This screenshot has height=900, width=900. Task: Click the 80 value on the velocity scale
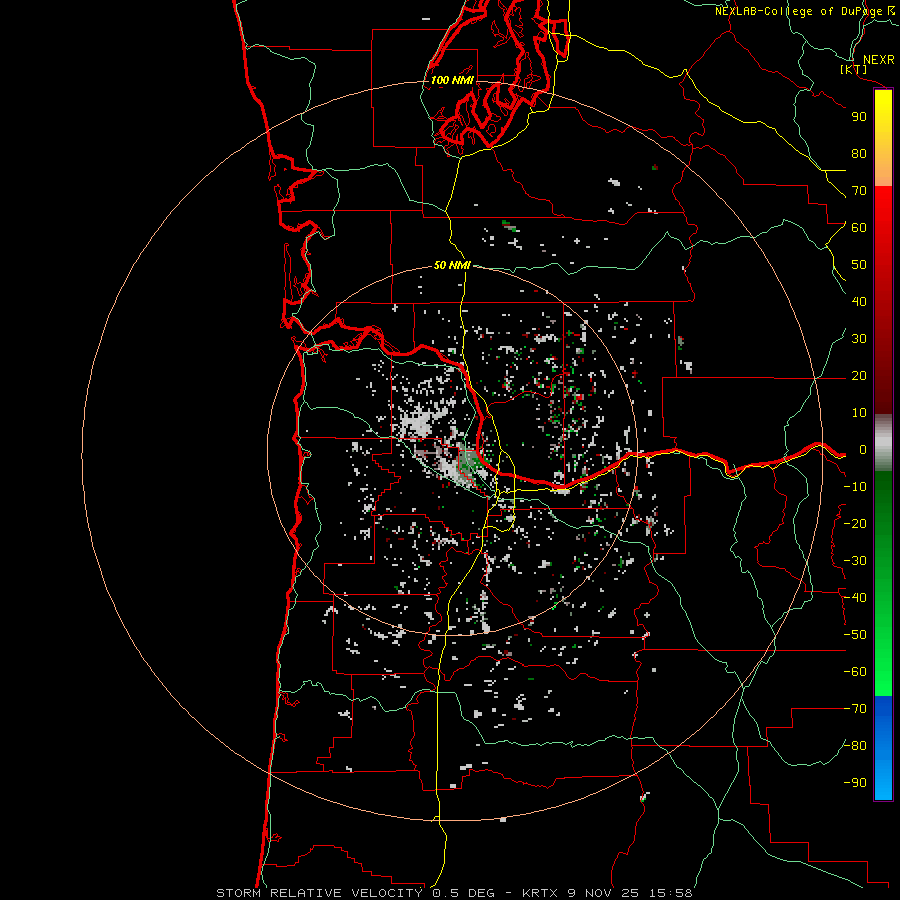tap(859, 154)
